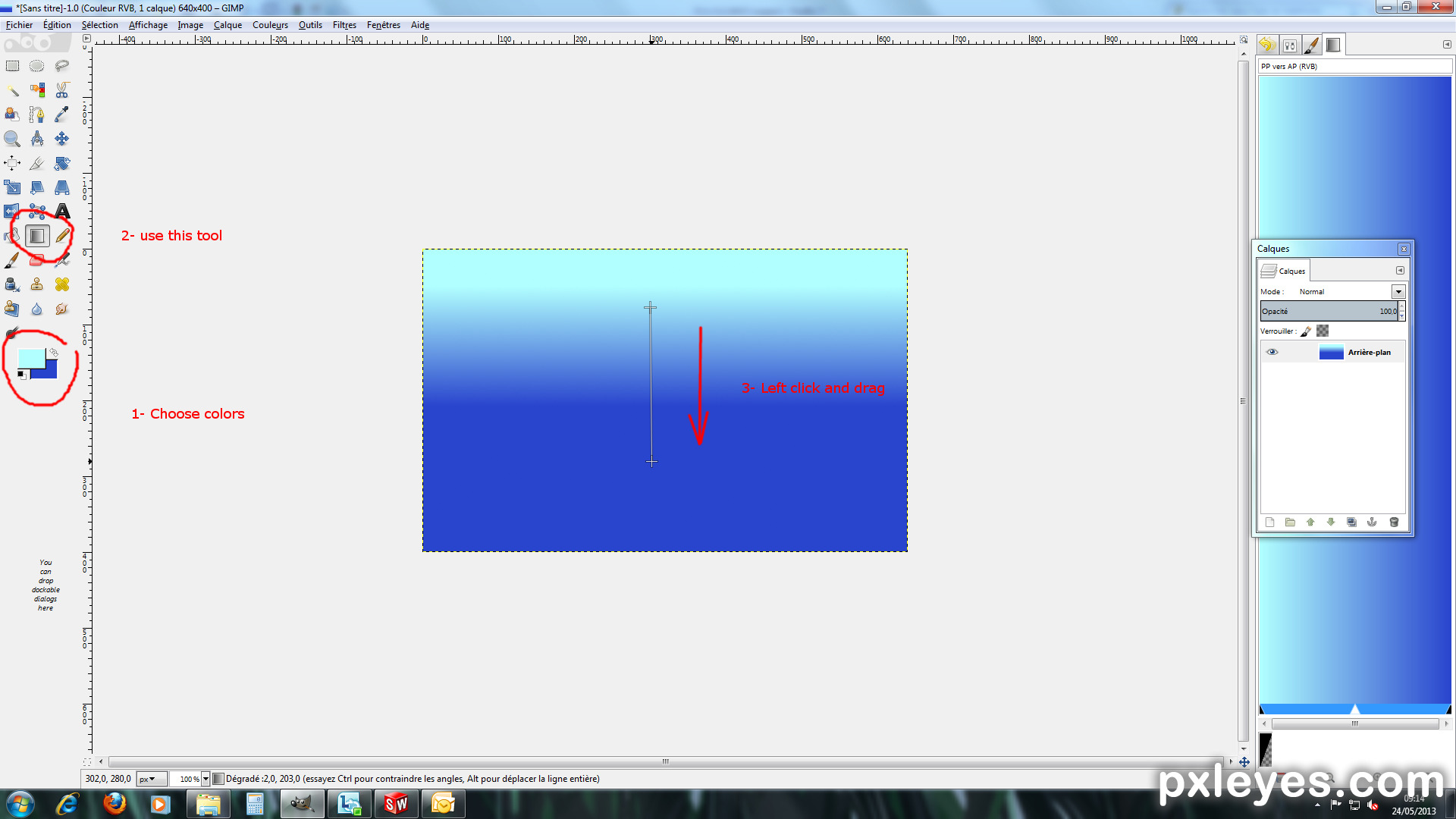This screenshot has width=1456, height=819.
Task: Select the Heal tool
Action: [61, 284]
